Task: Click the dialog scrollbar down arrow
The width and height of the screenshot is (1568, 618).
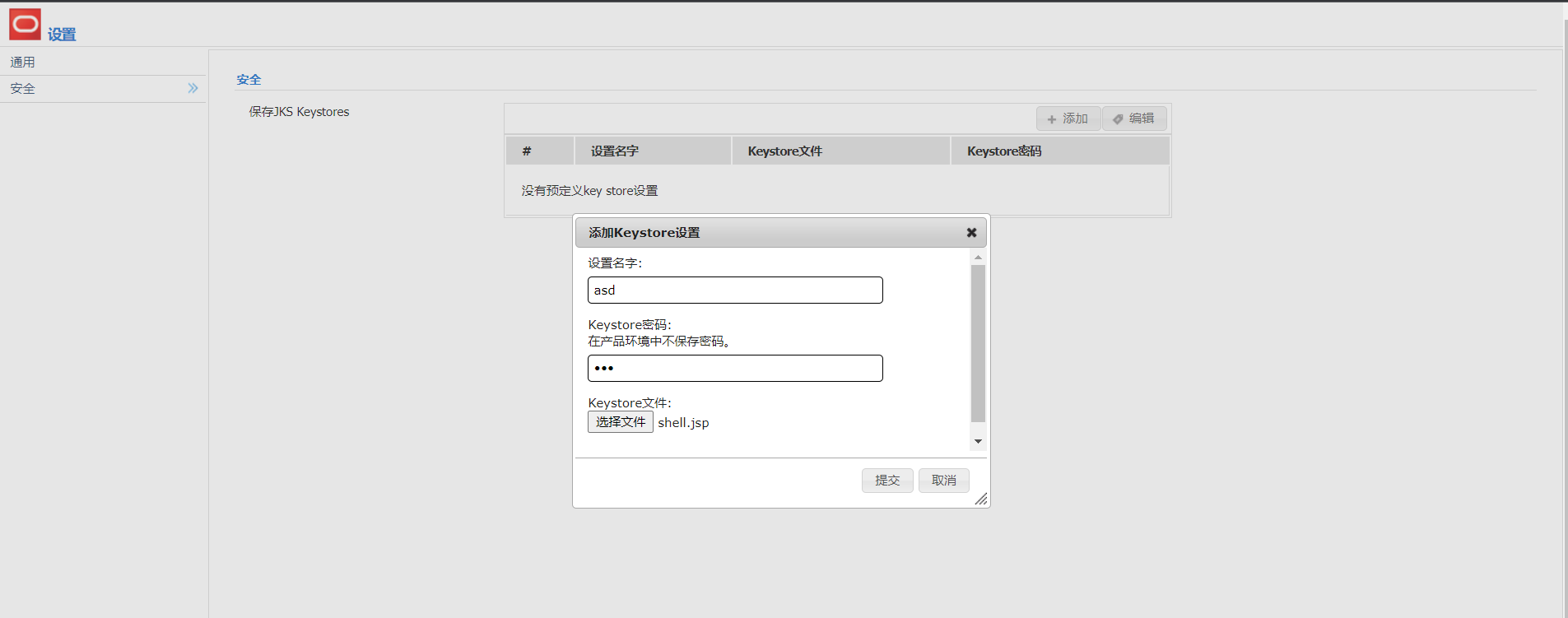Action: click(x=978, y=441)
